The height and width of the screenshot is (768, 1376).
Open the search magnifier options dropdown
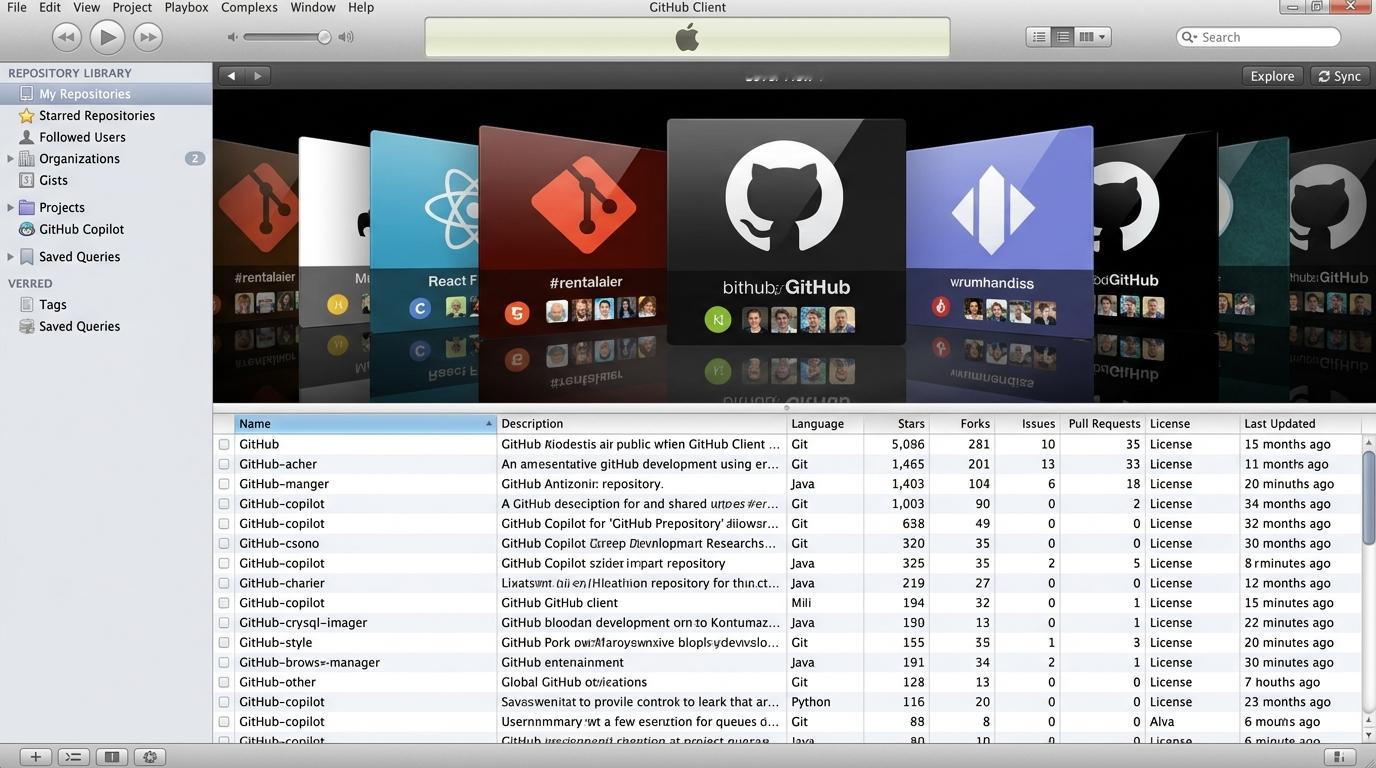[x=1189, y=37]
